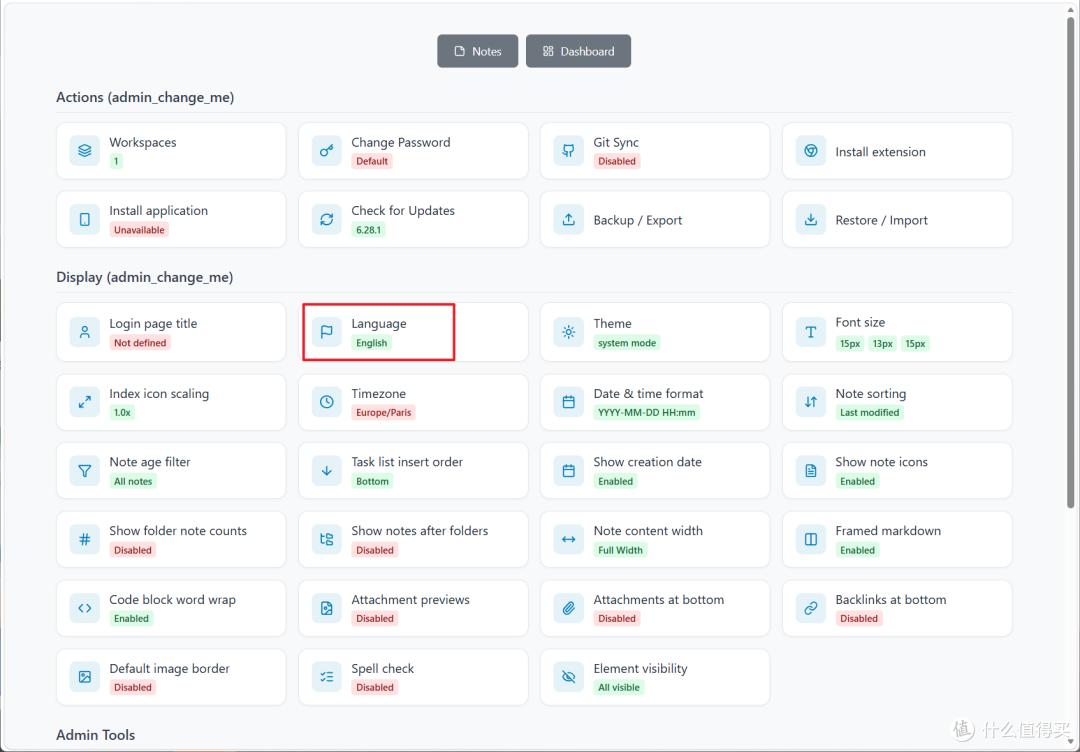Open the Backup / Export card

tap(655, 220)
